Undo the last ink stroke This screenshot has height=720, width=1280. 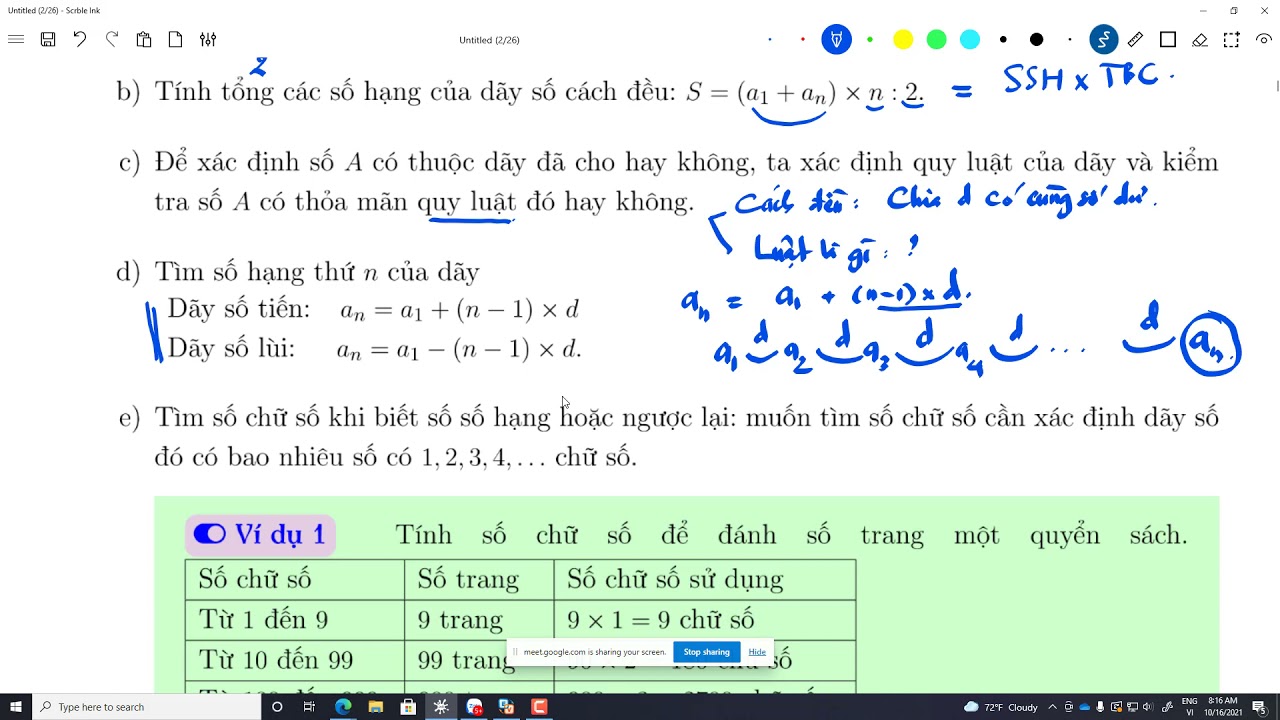(80, 40)
